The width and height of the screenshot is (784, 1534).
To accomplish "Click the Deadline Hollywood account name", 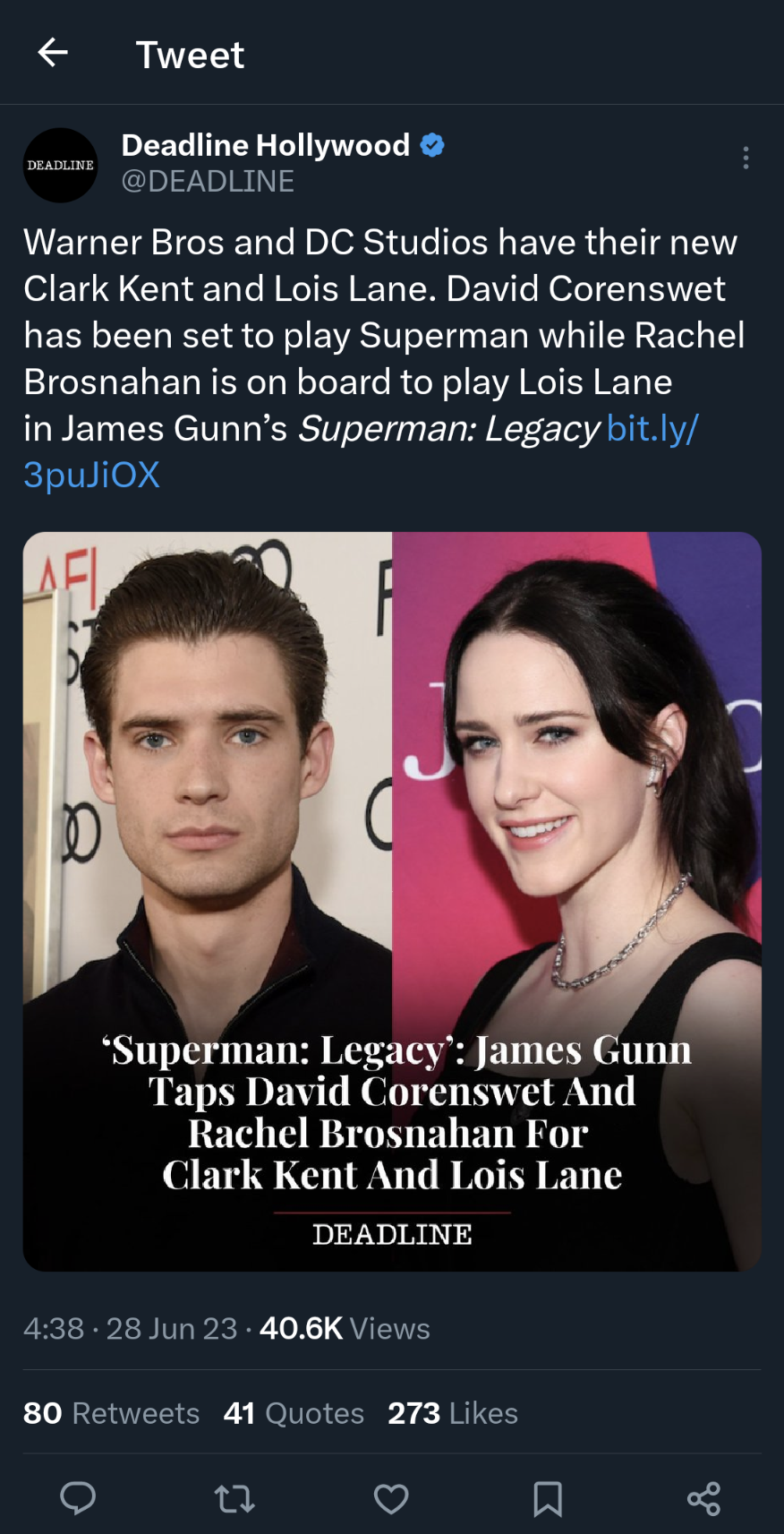I will tap(266, 145).
